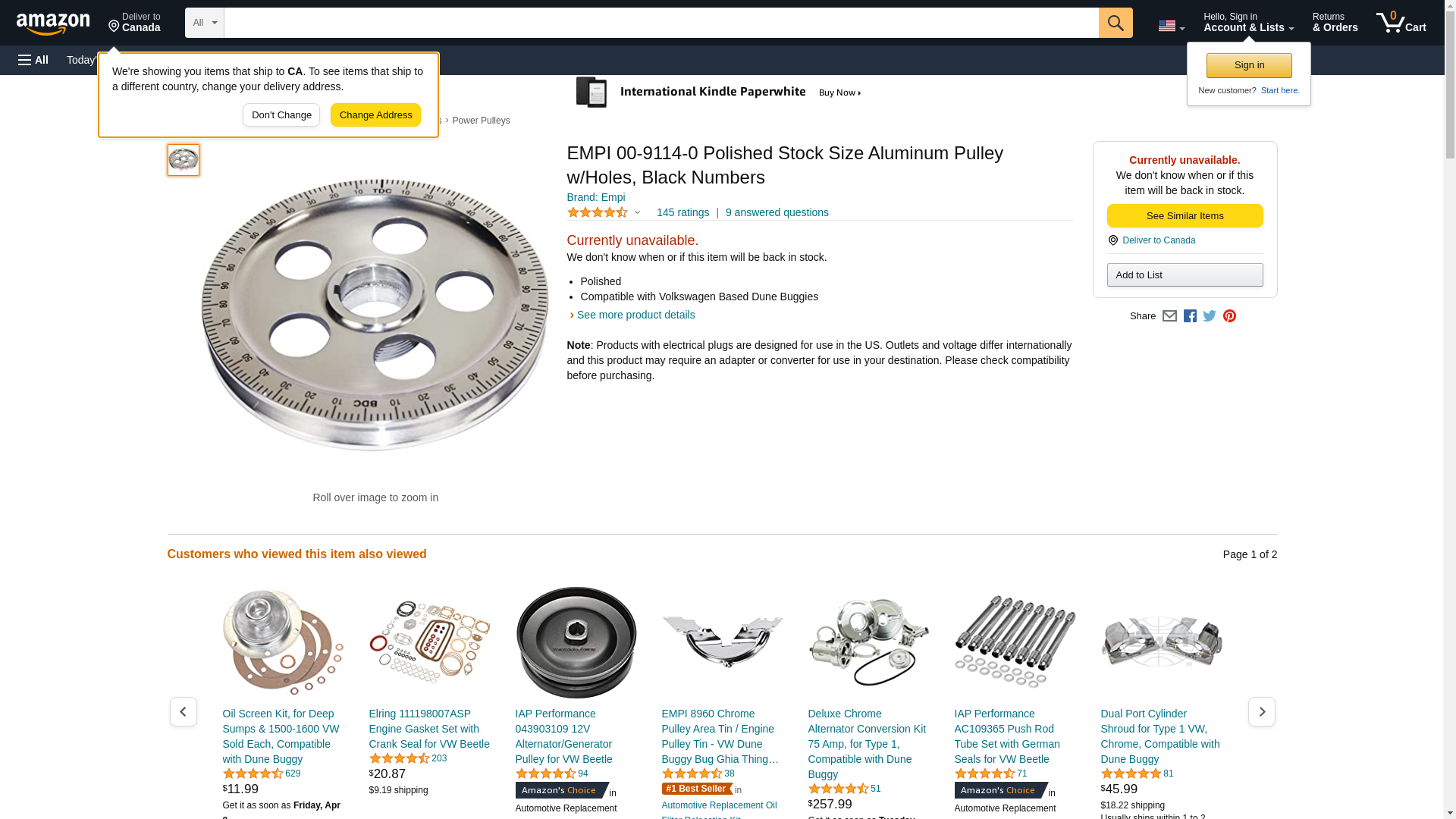Screen dimensions: 1456x819
Task: Select the pulley product thumbnail
Action: tap(183, 160)
